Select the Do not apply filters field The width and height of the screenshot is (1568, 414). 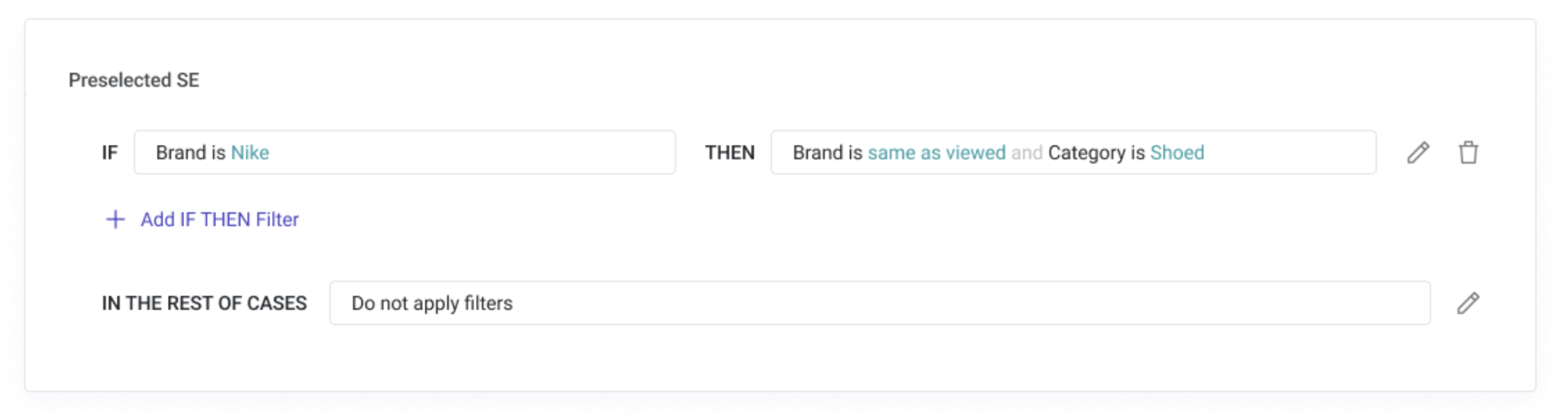(880, 302)
